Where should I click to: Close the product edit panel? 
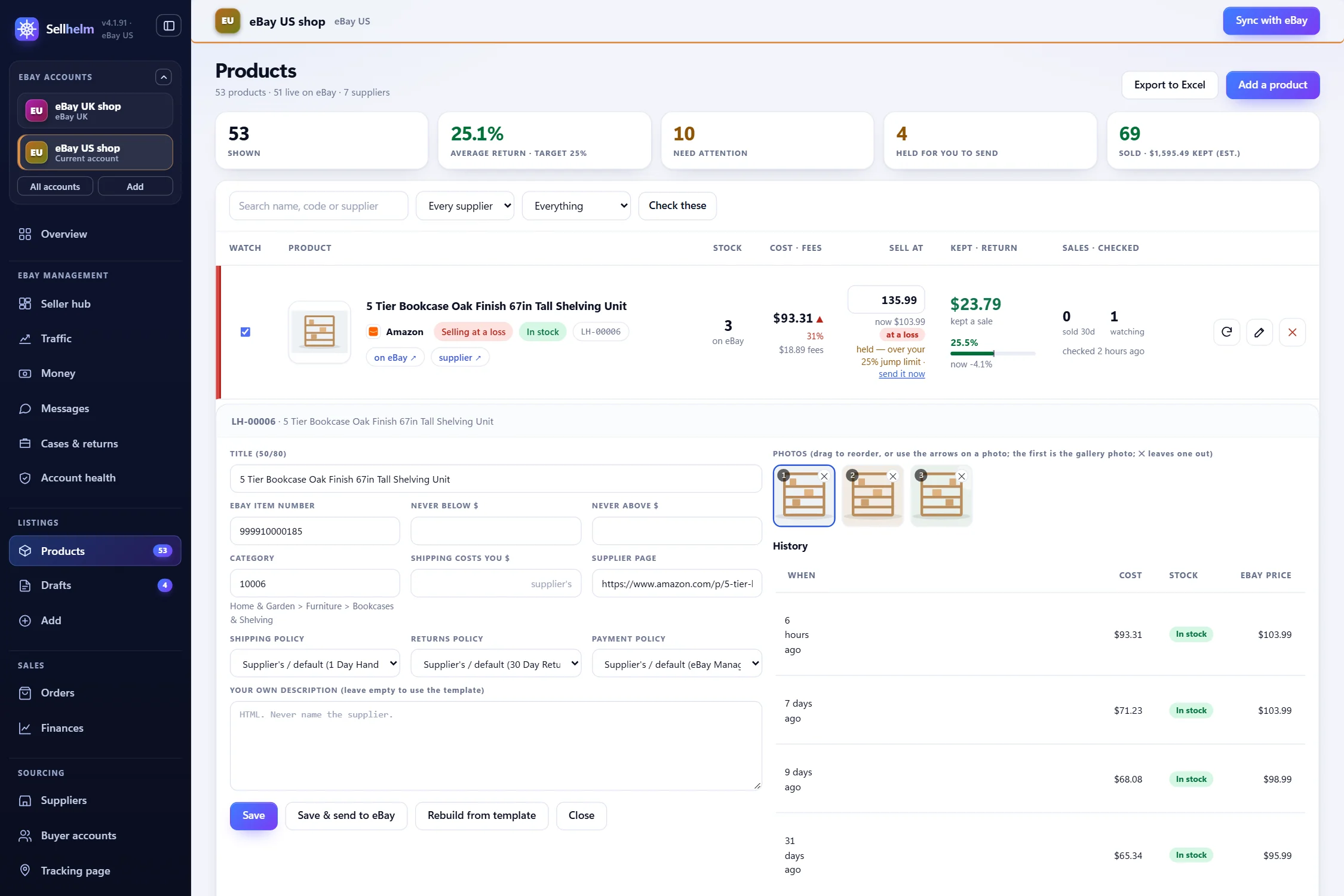[x=581, y=815]
